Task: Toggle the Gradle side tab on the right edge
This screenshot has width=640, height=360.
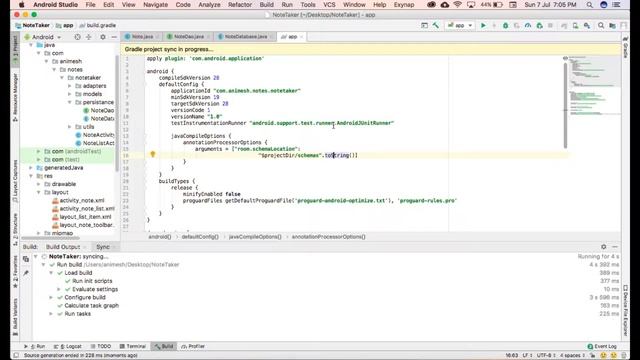Action: tap(625, 47)
